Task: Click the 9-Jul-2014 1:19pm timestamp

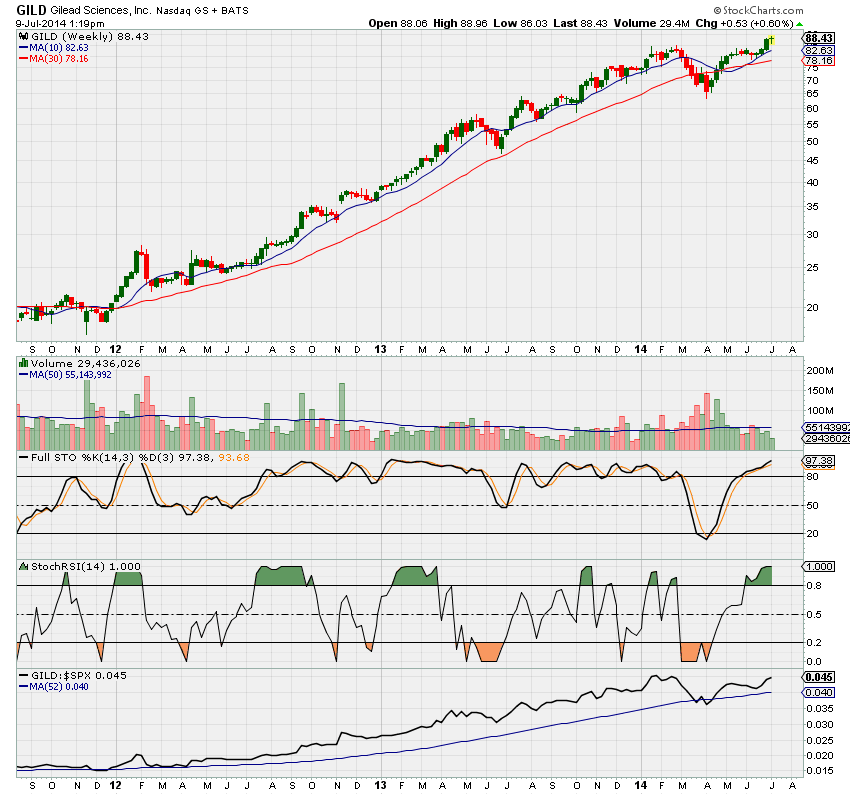Action: tap(60, 24)
